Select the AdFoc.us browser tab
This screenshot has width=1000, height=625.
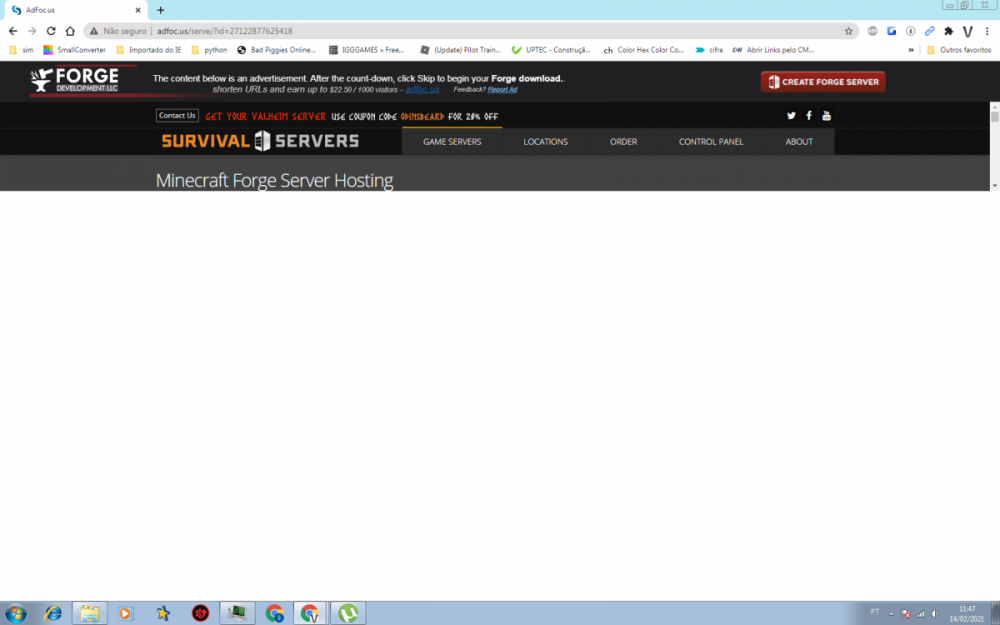(x=75, y=10)
